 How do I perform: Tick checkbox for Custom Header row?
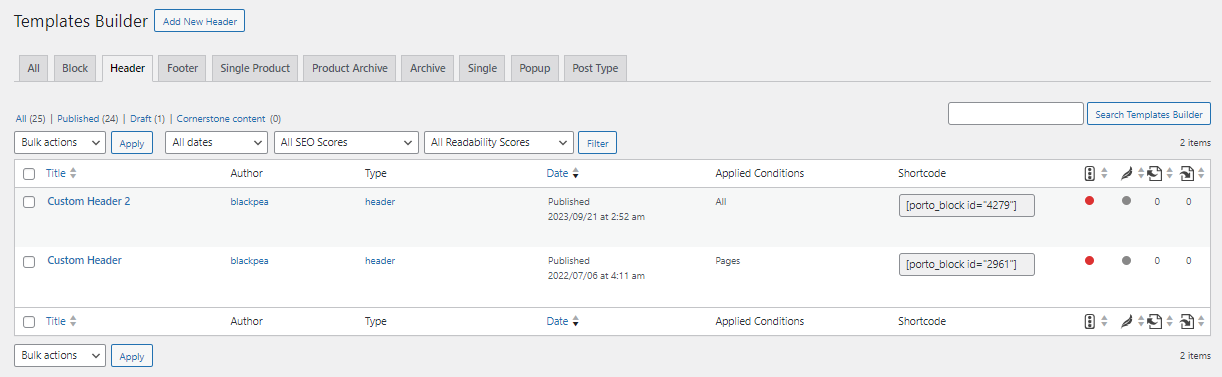[x=29, y=261]
